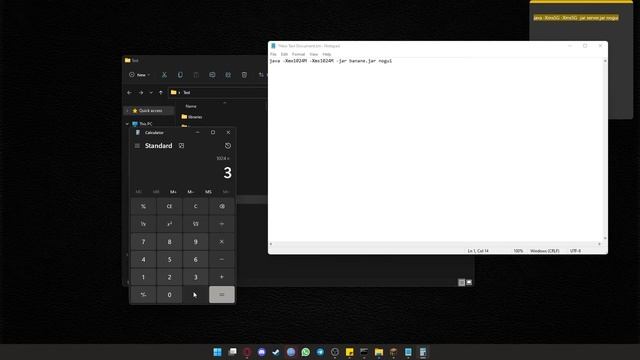This screenshot has height=360, width=640.
Task: Select Quick access in Explorer sidebar
Action: tap(149, 111)
